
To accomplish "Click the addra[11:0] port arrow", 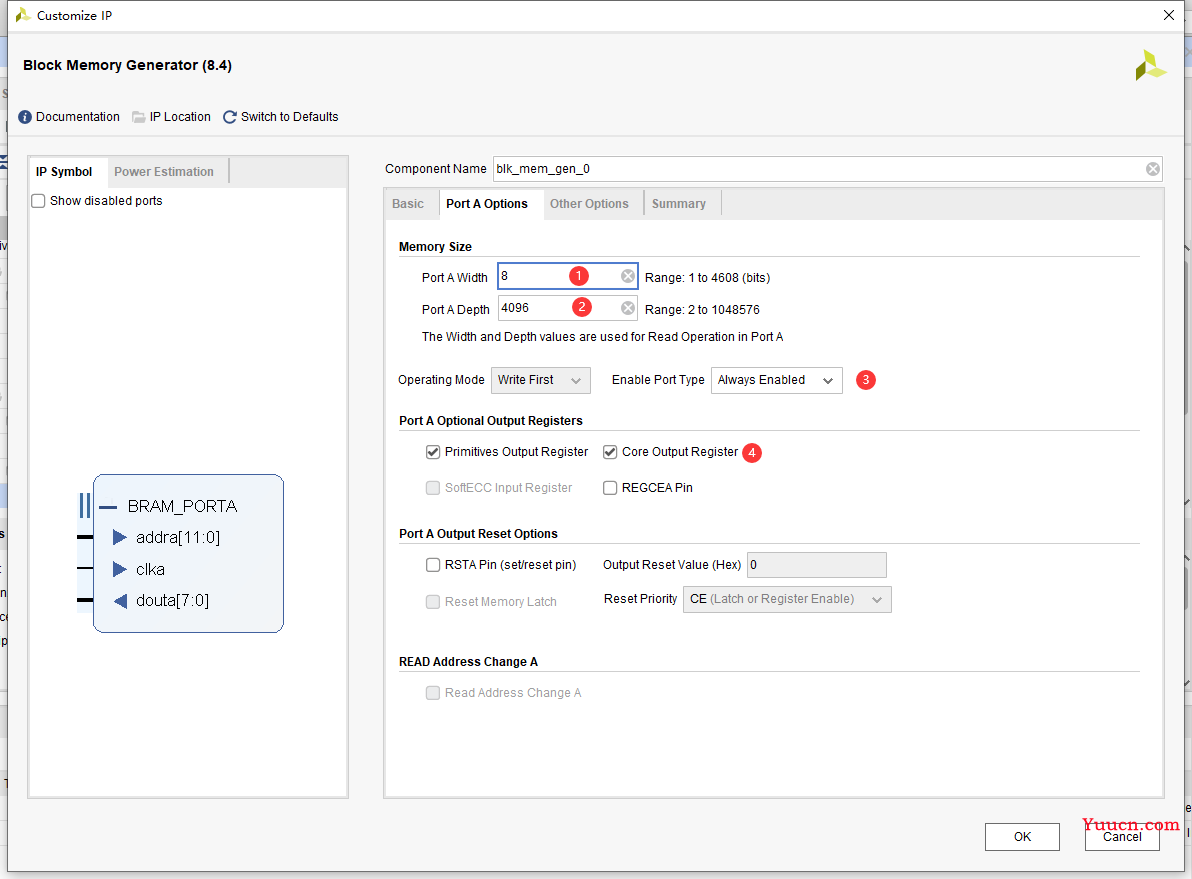I will click(119, 538).
